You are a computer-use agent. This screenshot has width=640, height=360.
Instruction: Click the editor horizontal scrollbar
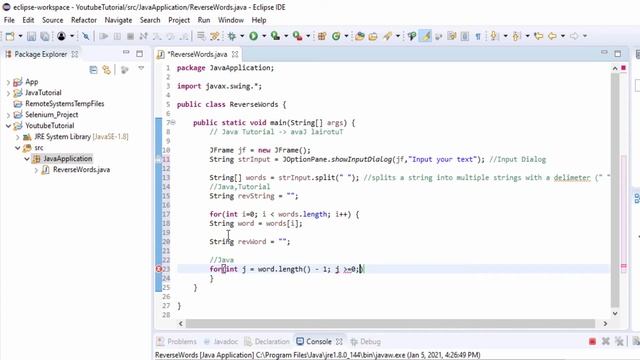390,324
